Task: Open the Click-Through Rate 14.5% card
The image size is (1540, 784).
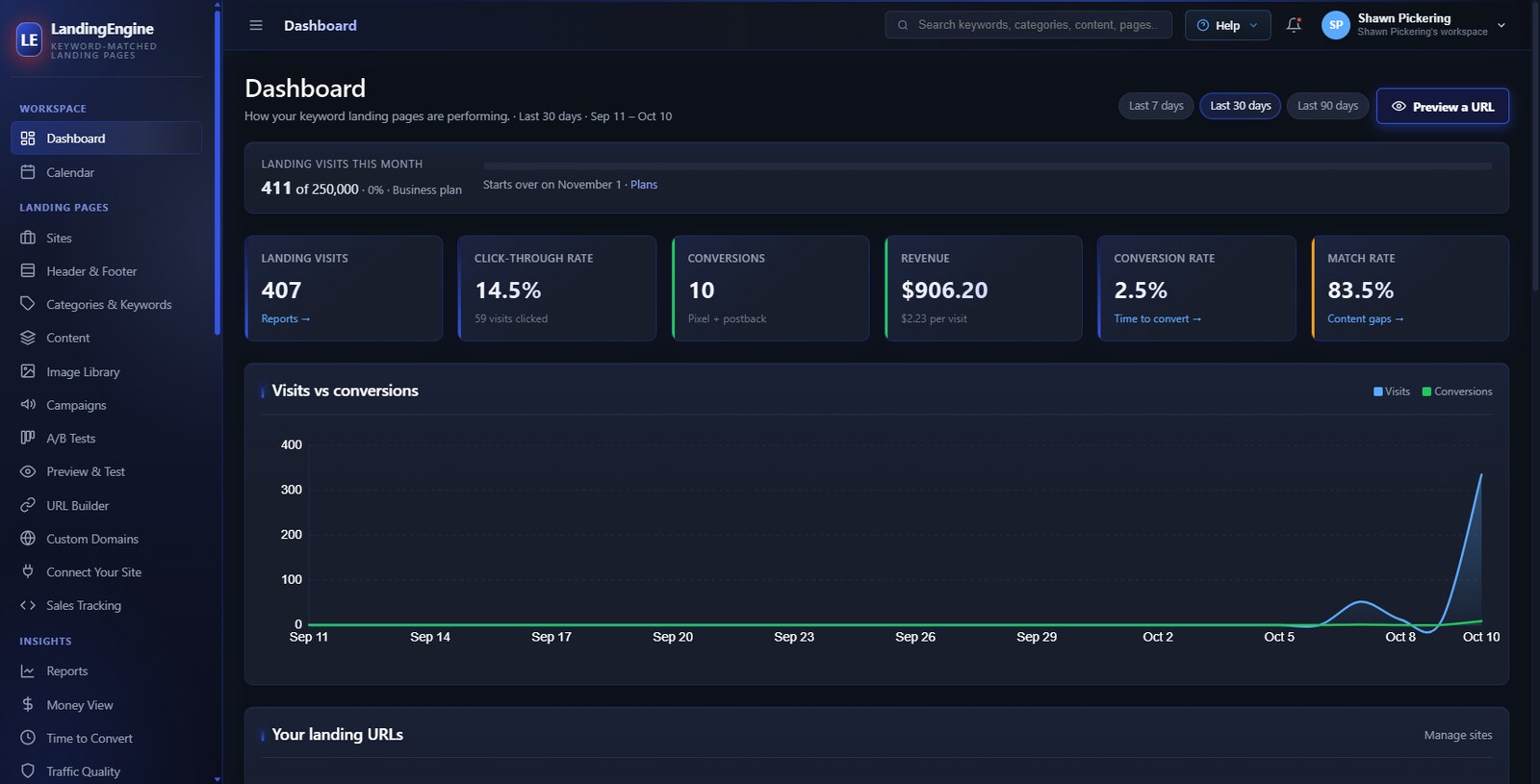Action: click(557, 288)
